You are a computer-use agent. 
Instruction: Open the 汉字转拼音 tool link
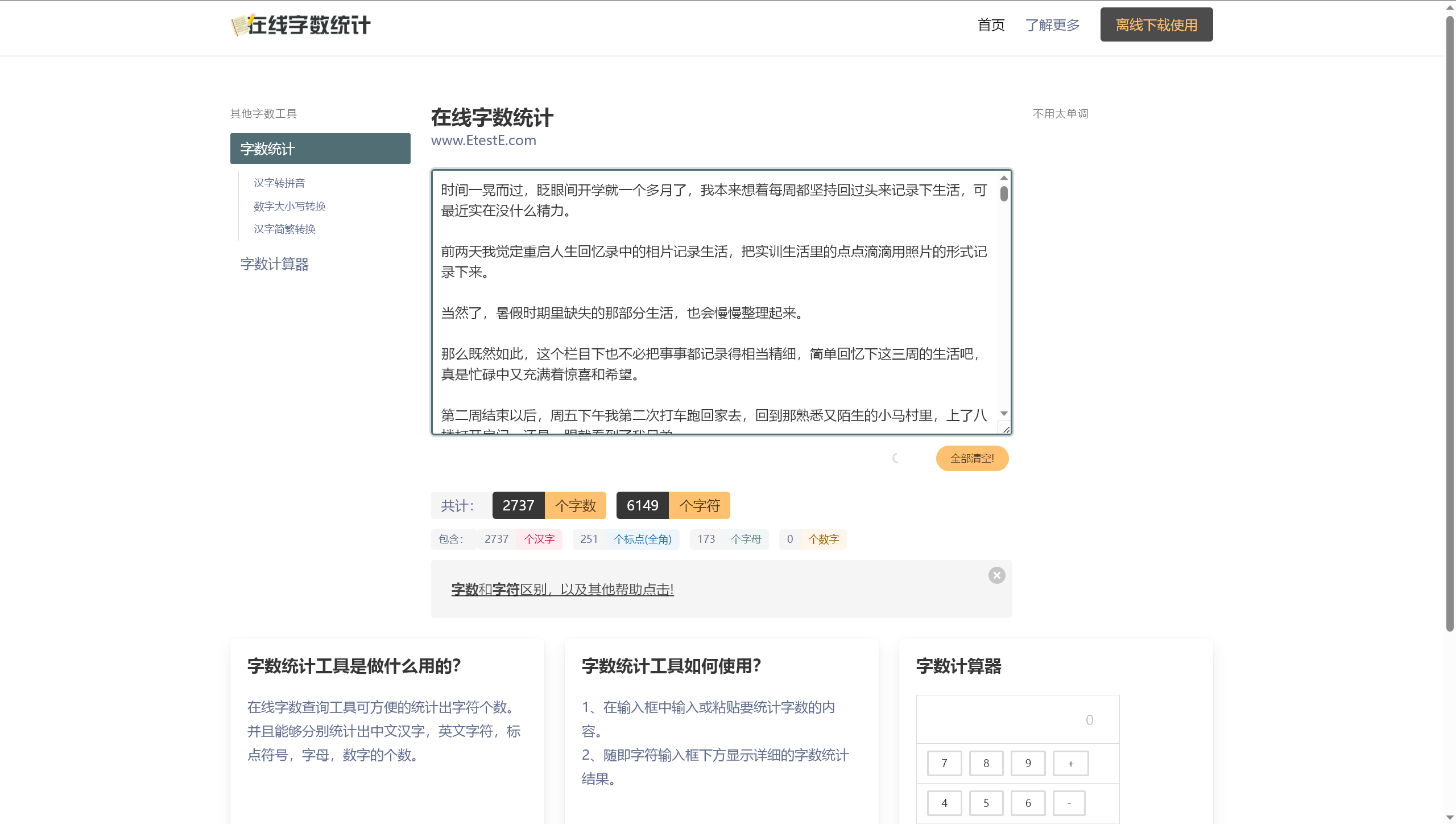[279, 183]
